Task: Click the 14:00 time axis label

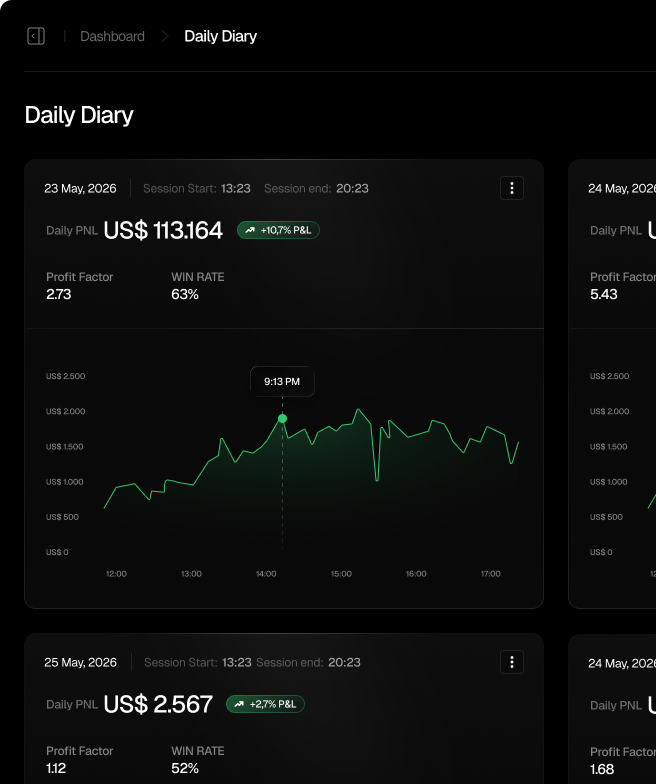Action: [266, 574]
